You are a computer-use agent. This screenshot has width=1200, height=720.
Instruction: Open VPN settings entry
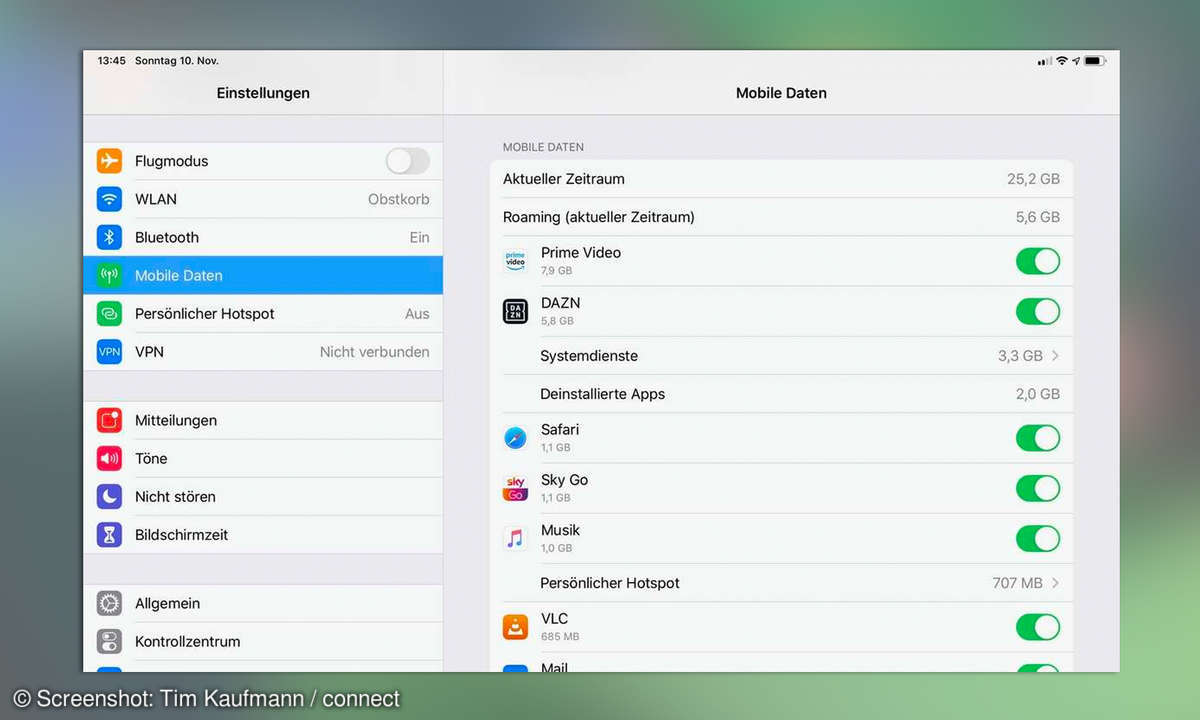pos(263,352)
